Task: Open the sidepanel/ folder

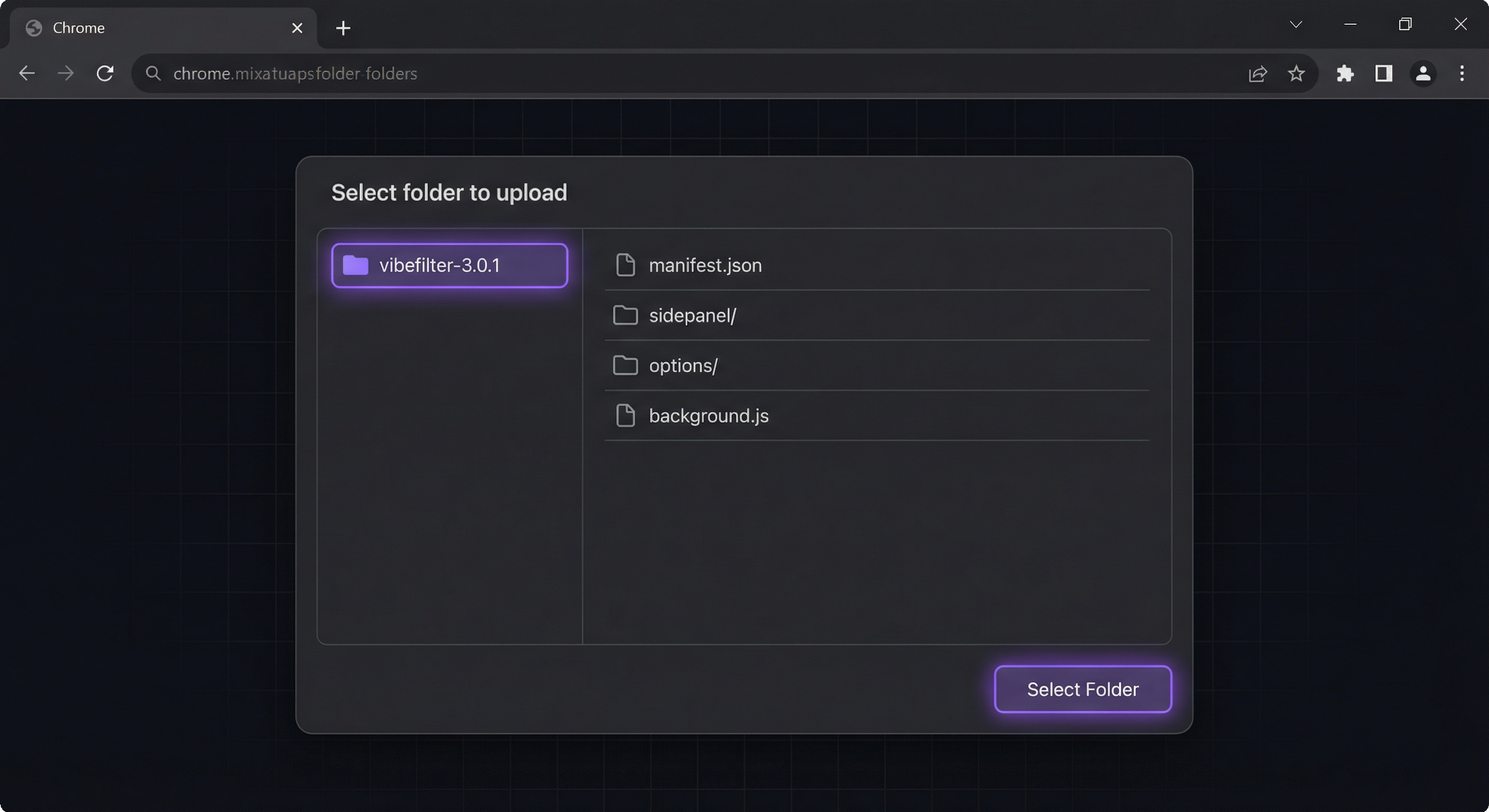Action: click(692, 316)
